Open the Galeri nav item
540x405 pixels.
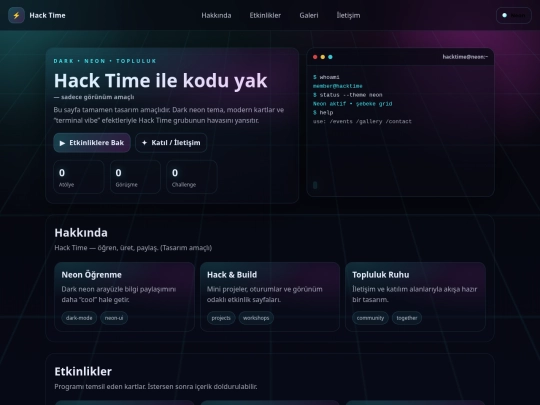[309, 15]
